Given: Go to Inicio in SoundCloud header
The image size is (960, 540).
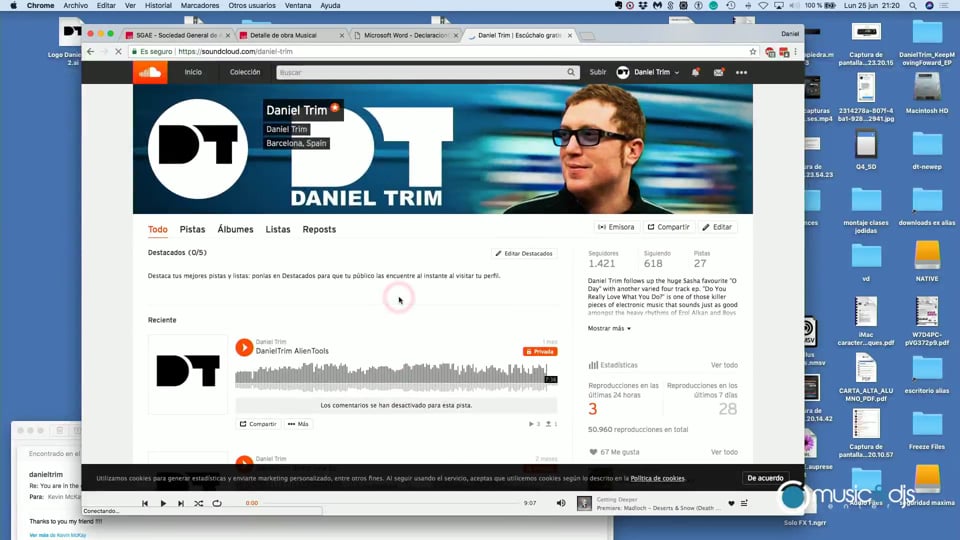Looking at the screenshot, I should point(193,72).
